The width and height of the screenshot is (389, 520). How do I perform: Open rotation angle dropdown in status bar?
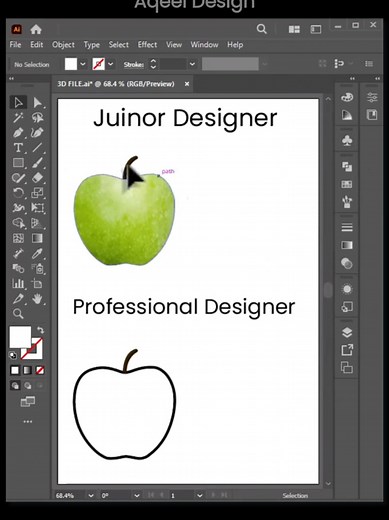(x=137, y=496)
